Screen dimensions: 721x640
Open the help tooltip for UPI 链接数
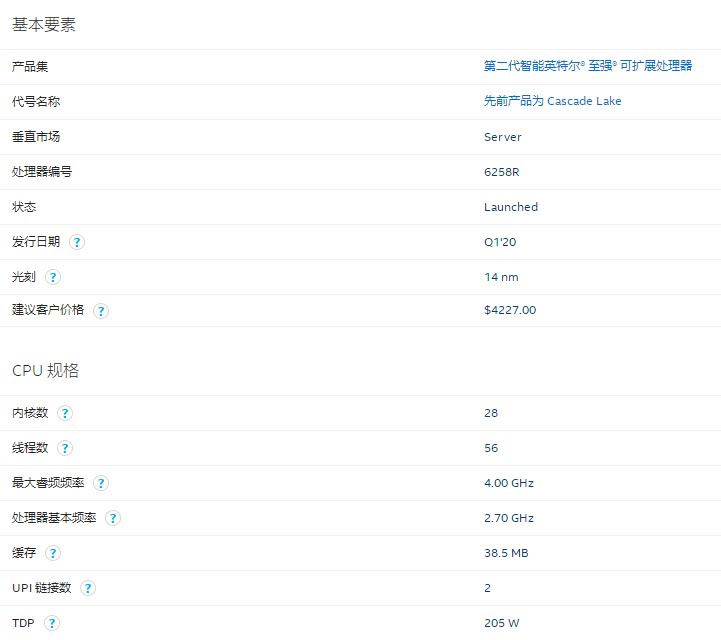pos(88,588)
